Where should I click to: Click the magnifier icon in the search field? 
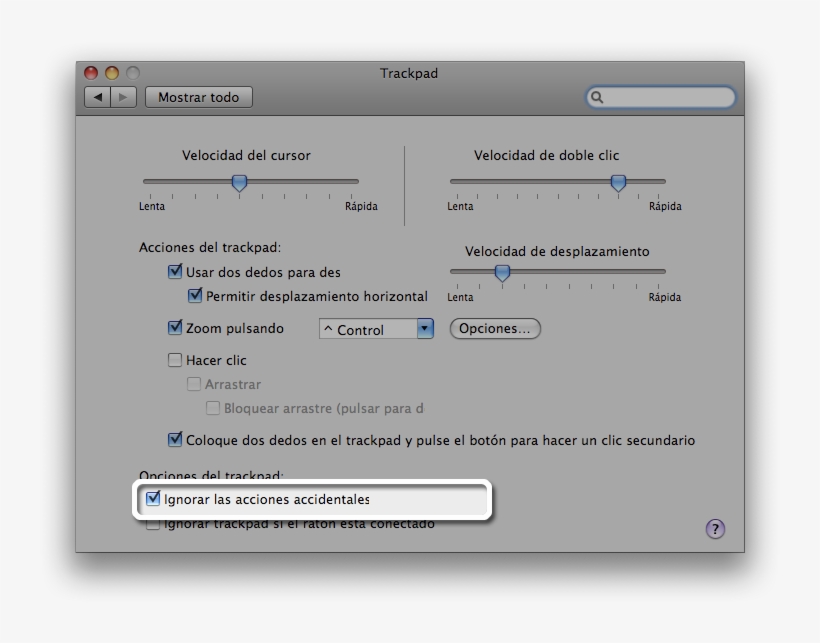click(x=599, y=97)
